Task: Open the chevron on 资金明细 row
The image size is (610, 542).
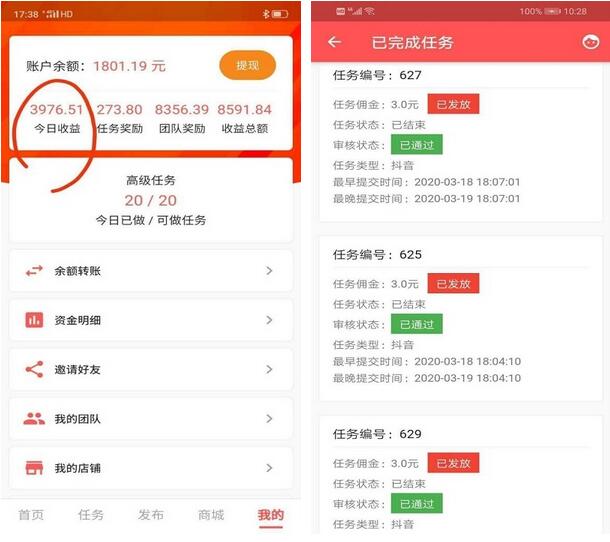Action: pyautogui.click(x=269, y=320)
